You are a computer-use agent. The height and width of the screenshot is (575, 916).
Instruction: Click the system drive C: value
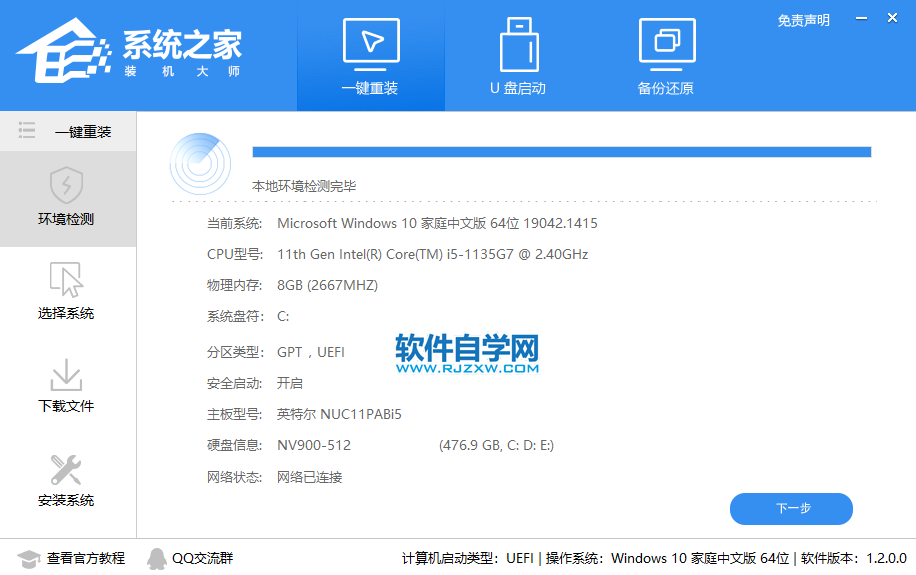[x=283, y=316]
